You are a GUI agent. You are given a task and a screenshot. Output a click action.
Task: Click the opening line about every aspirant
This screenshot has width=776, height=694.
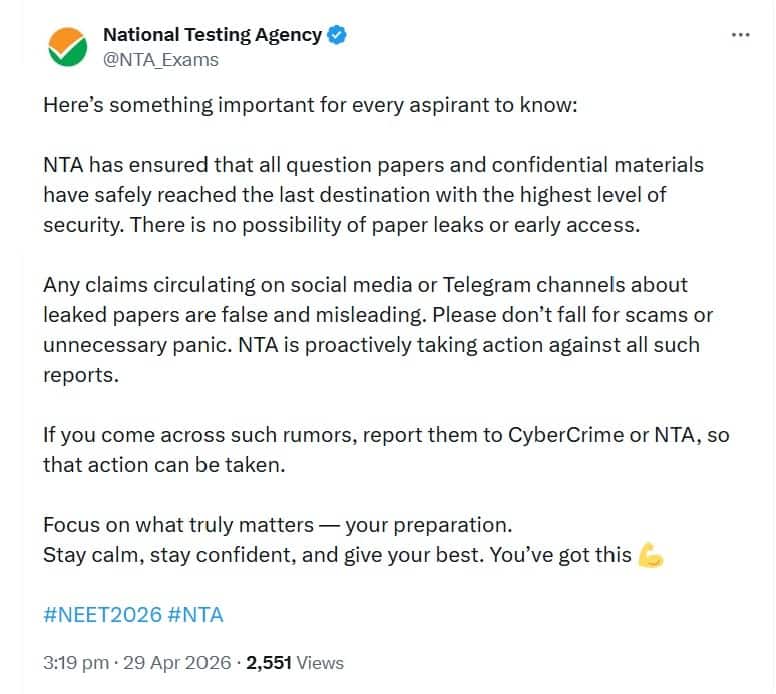pos(310,105)
